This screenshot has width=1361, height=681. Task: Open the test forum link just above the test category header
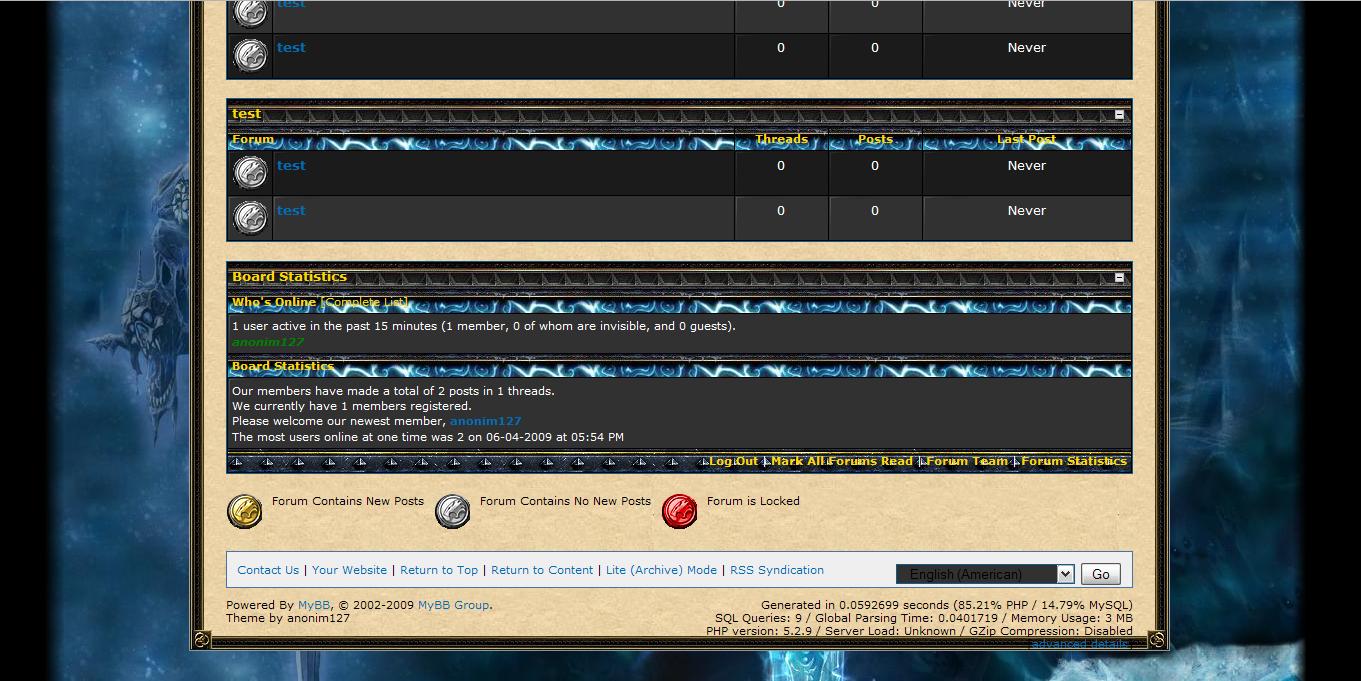pyautogui.click(x=291, y=48)
